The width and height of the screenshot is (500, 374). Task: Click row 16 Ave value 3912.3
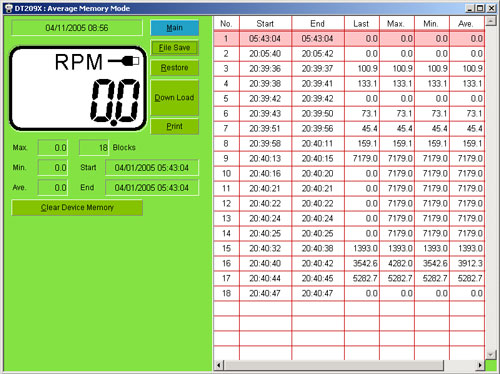click(467, 264)
